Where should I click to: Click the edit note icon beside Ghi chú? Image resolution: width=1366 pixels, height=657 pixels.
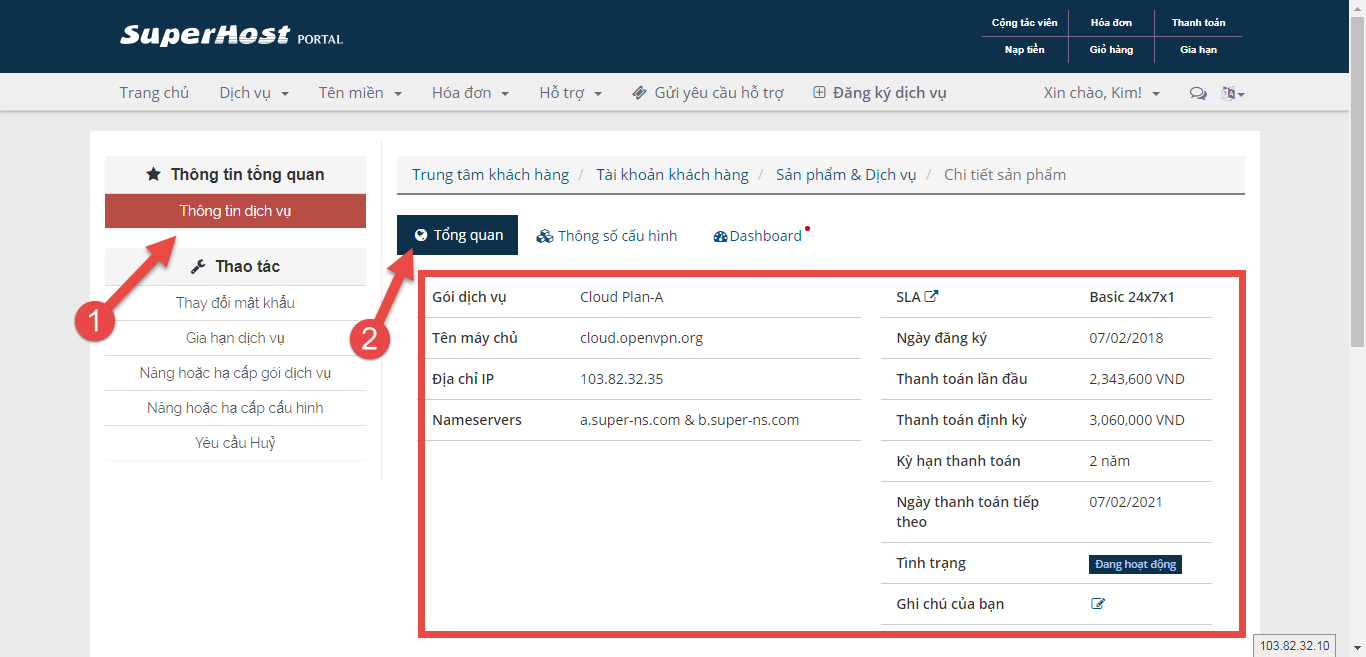click(x=1098, y=604)
